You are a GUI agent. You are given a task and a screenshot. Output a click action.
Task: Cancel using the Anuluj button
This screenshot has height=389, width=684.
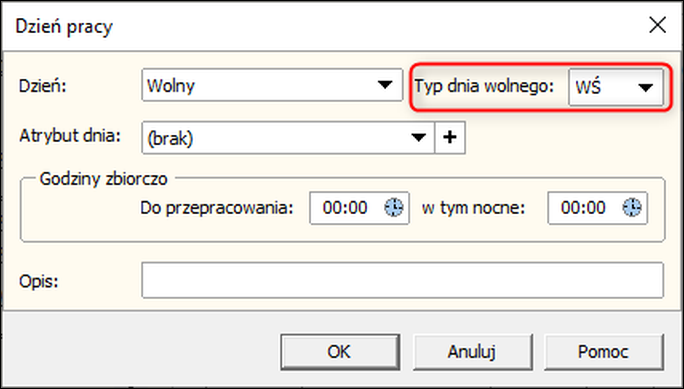[x=472, y=351]
